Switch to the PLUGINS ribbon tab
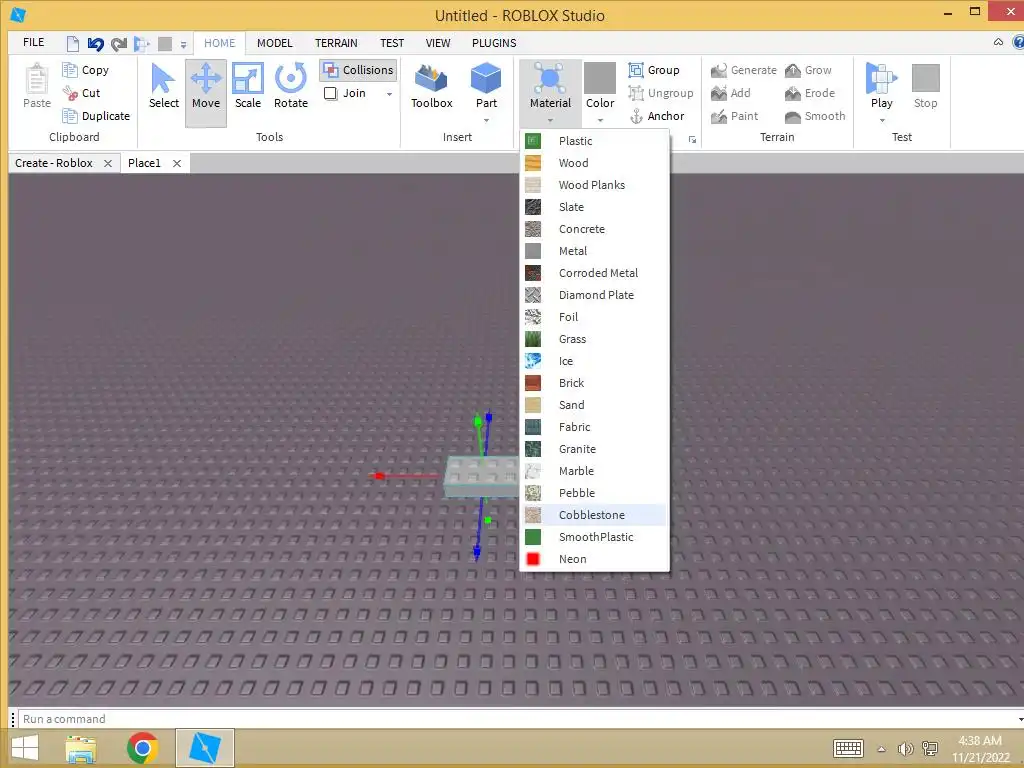This screenshot has width=1024, height=768. [494, 43]
